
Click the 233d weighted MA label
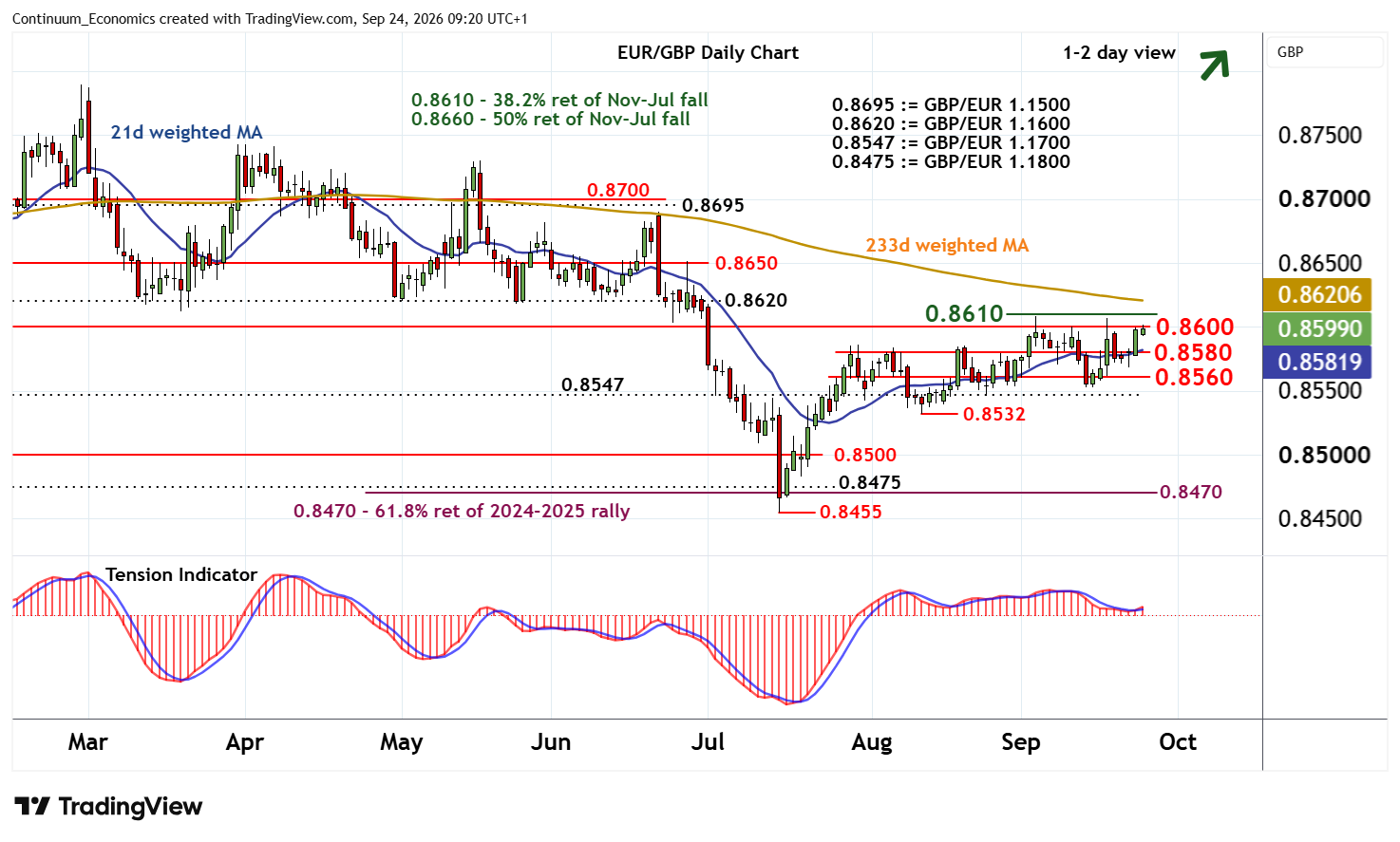947,245
